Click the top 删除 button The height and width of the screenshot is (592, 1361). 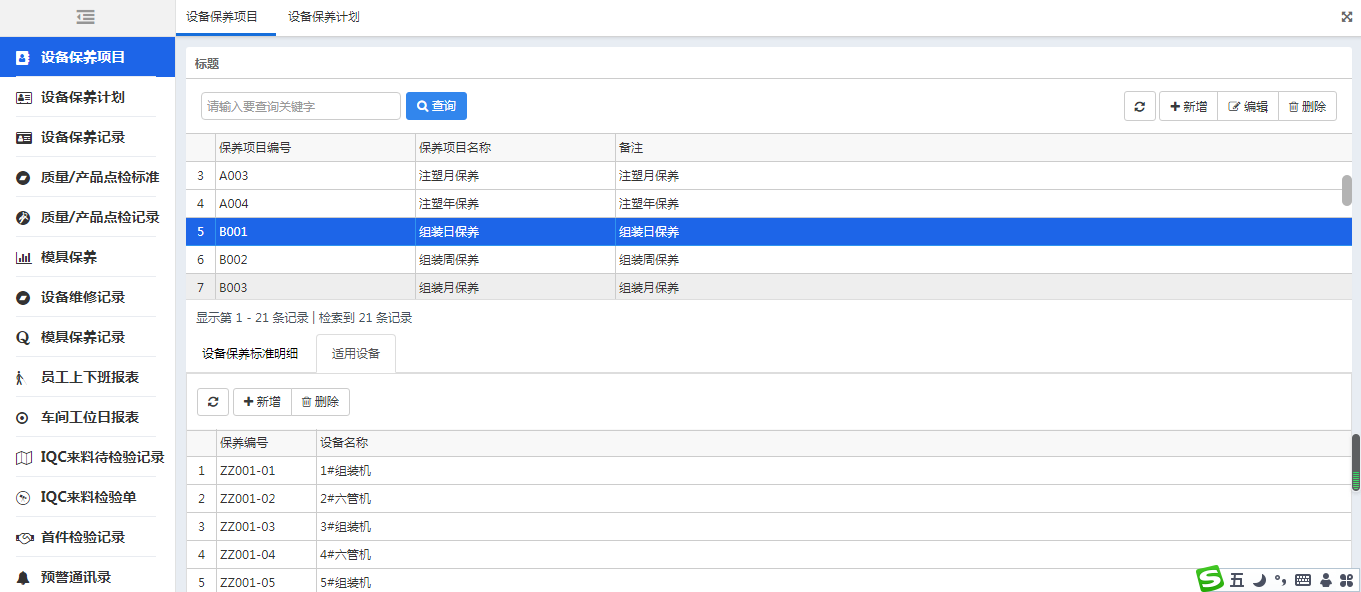click(1307, 106)
